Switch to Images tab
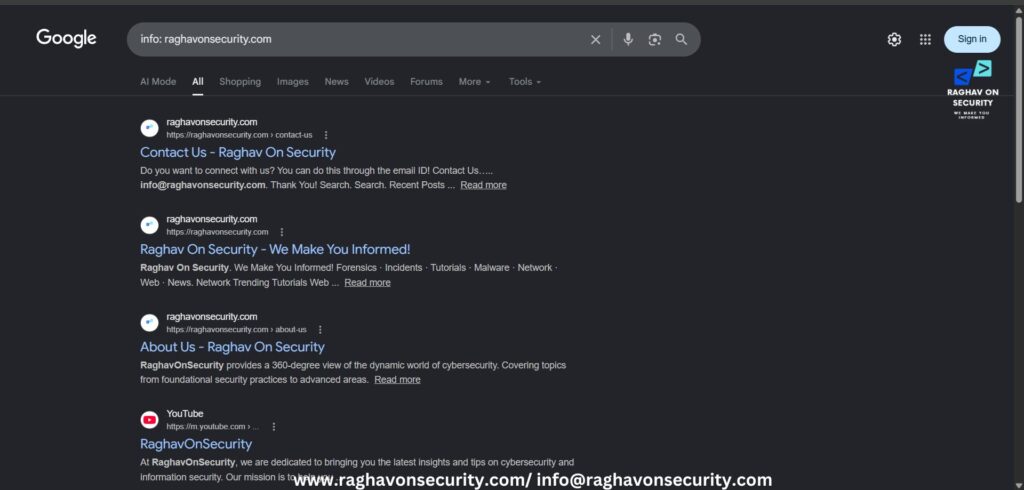 tap(293, 82)
